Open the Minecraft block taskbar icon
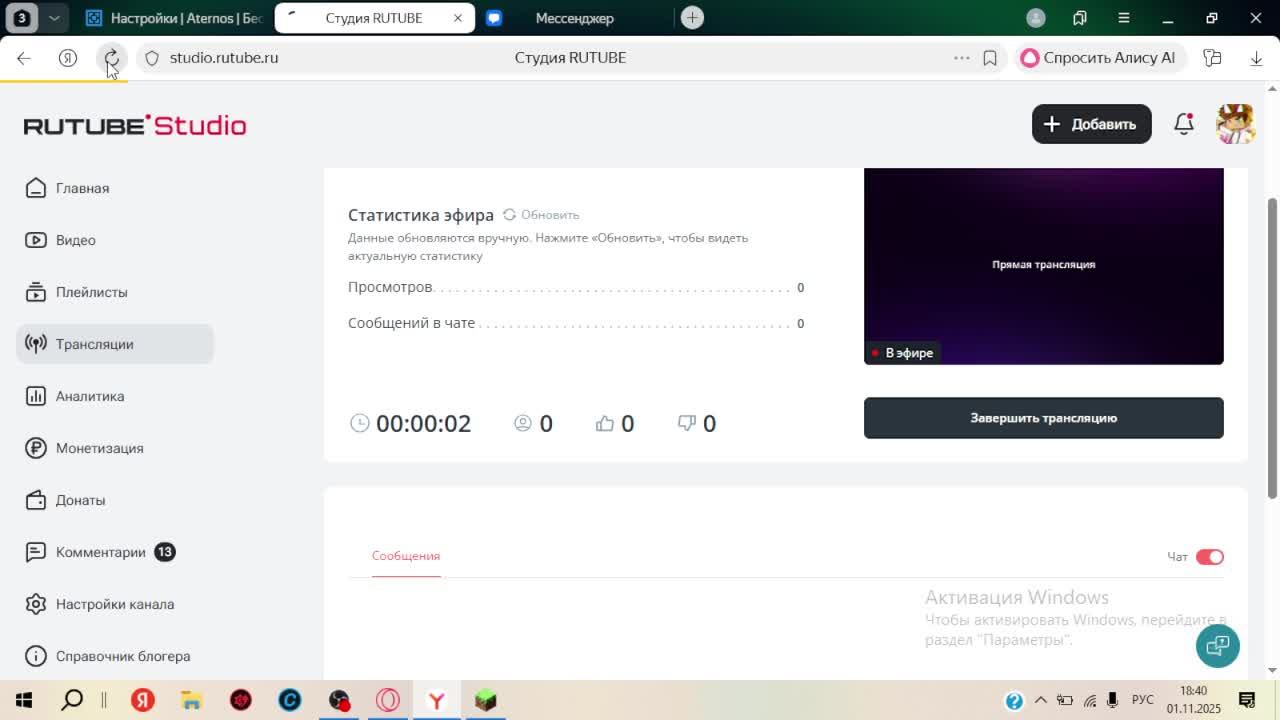1280x720 pixels. [x=486, y=700]
